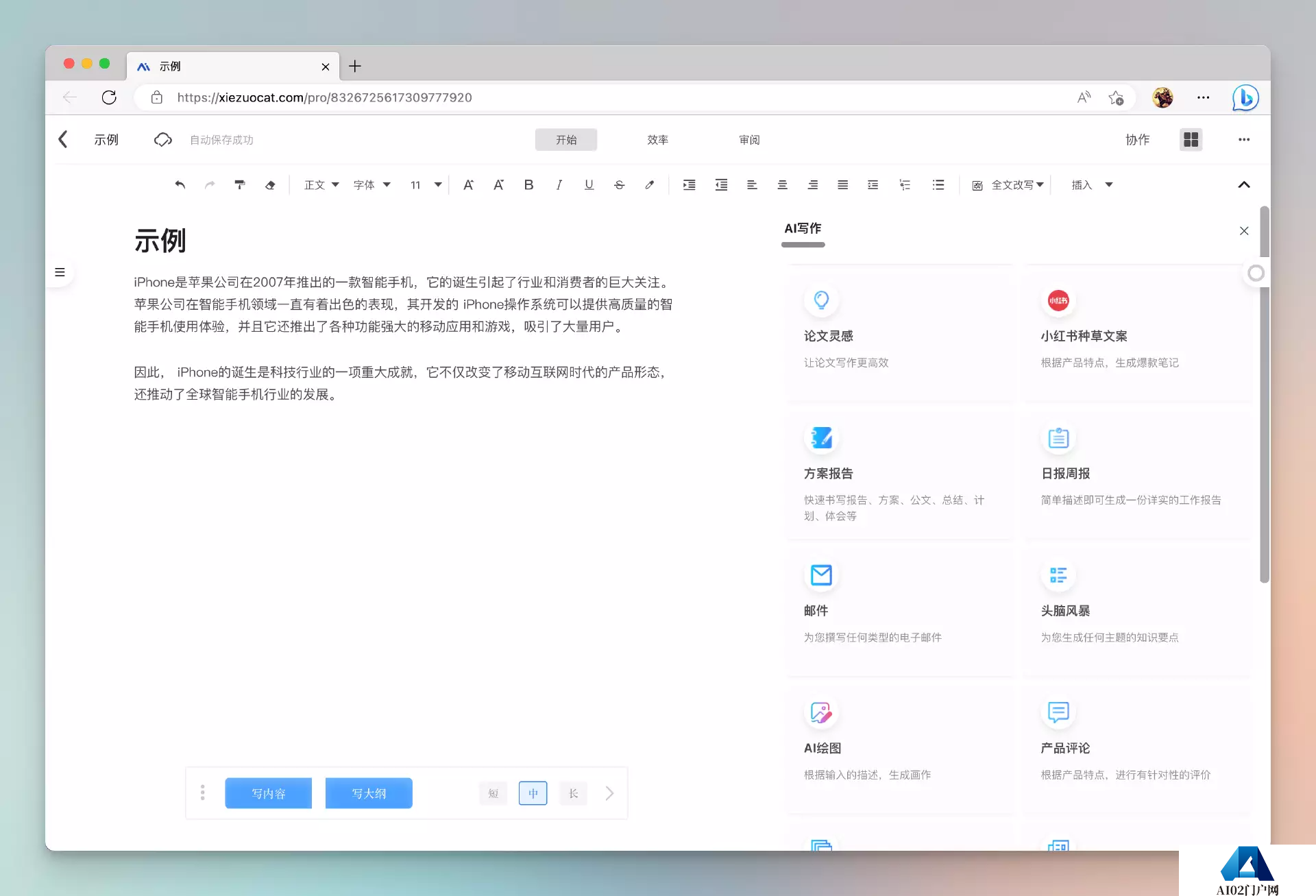Image resolution: width=1316 pixels, height=896 pixels.
Task: Increase paragraph indent
Action: (x=689, y=184)
